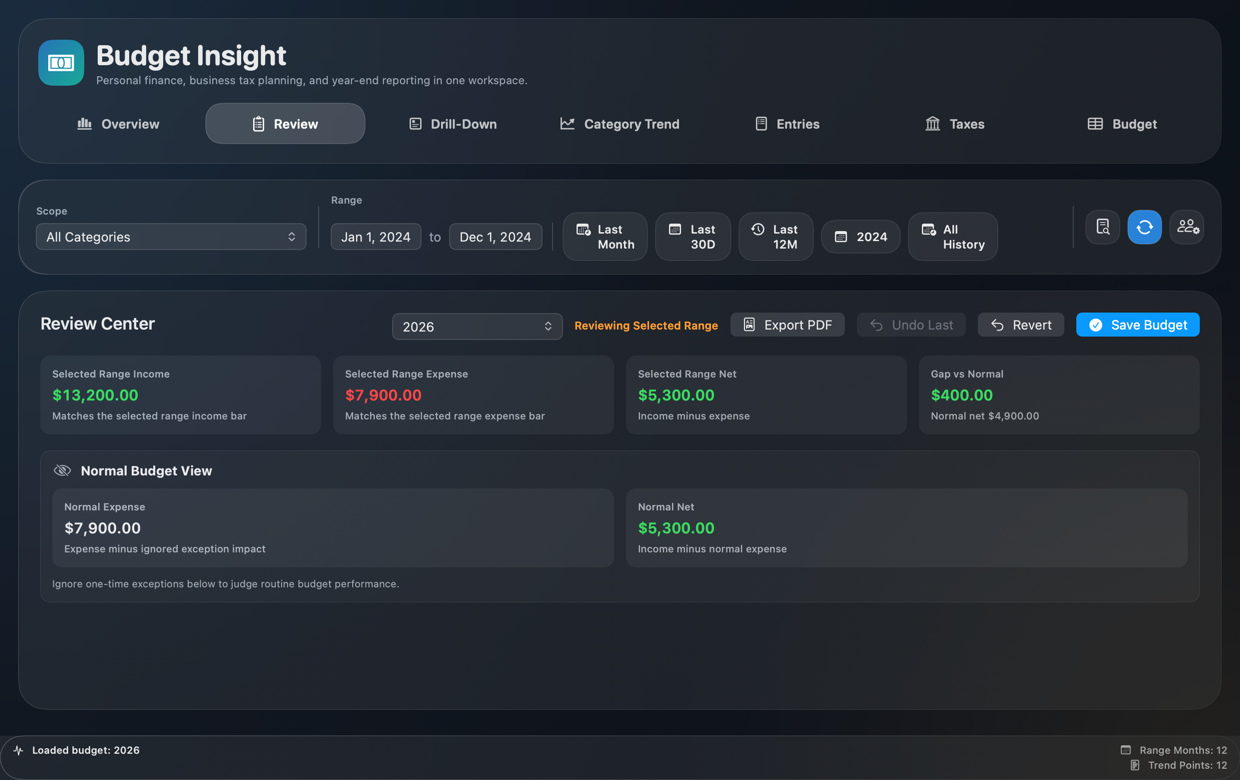Click the Save Budget button

[x=1138, y=325]
